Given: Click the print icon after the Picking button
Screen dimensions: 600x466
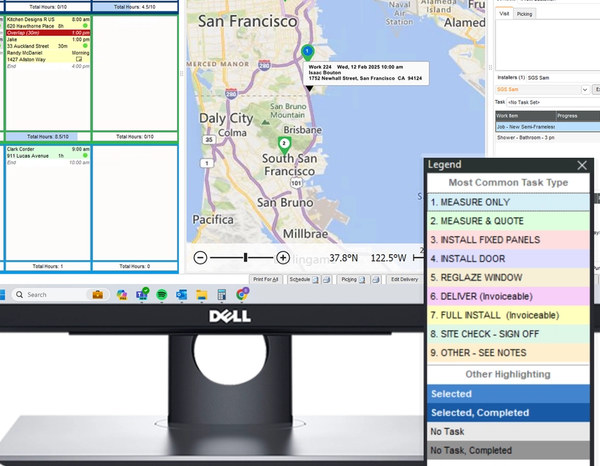Looking at the screenshot, I should (376, 280).
